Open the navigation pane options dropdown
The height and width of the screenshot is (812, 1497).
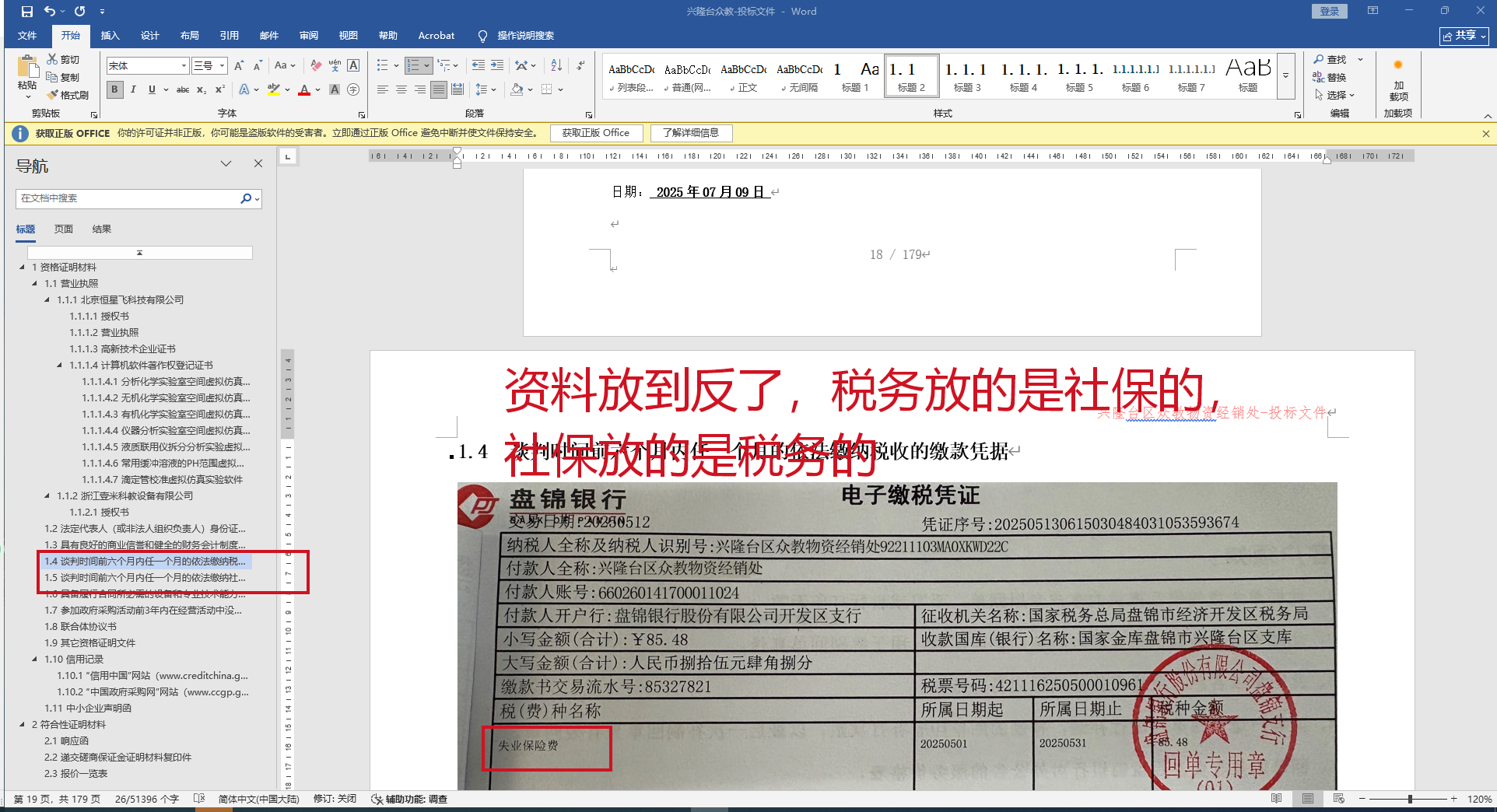pos(226,163)
